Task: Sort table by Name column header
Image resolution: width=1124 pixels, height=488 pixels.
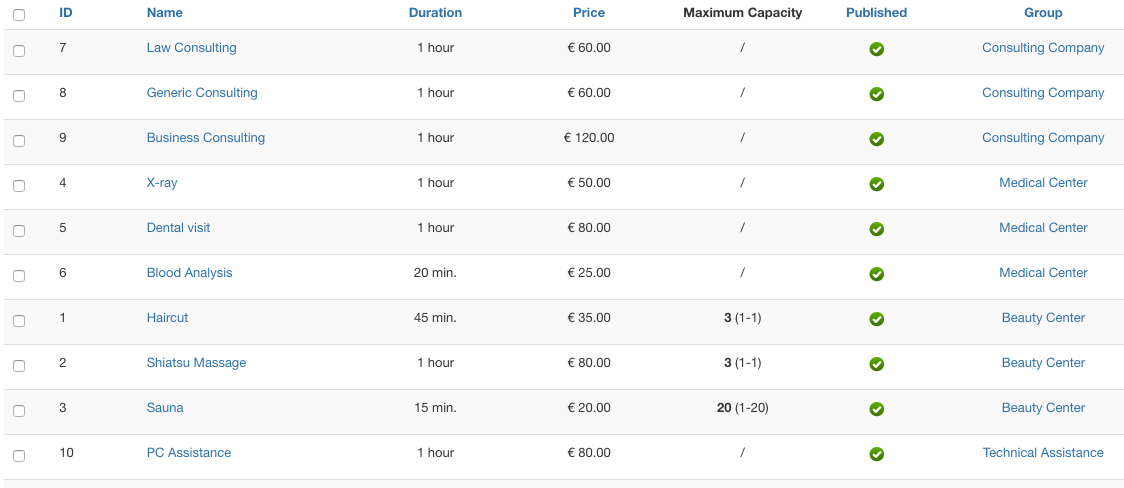Action: (x=164, y=13)
